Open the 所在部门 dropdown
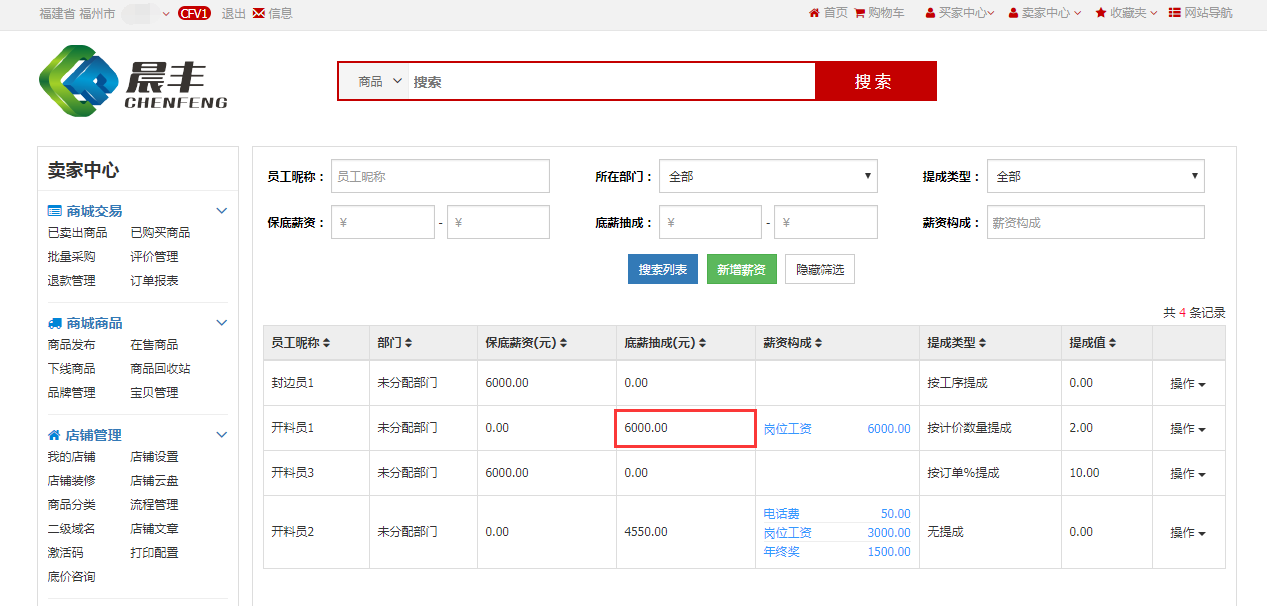1267x606 pixels. pyautogui.click(x=768, y=176)
